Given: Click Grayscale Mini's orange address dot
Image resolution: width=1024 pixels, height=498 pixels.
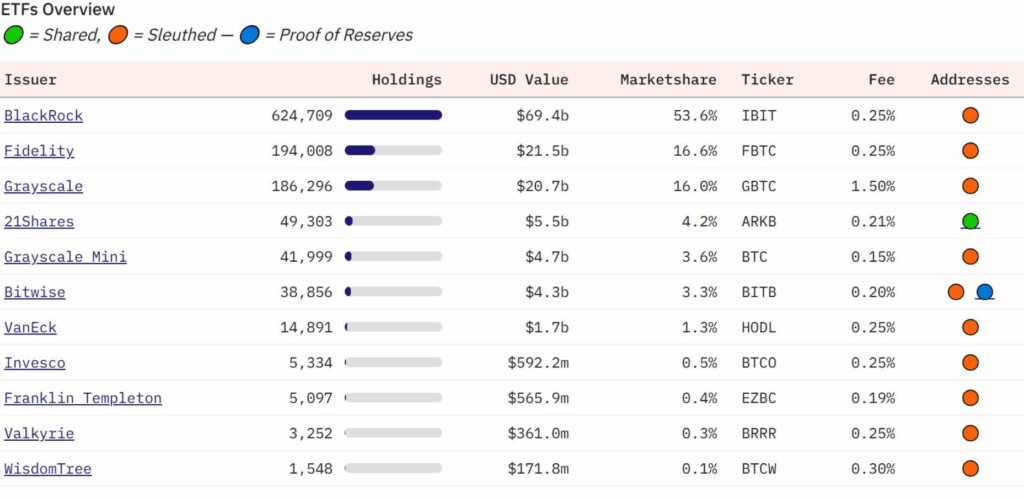Looking at the screenshot, I should [x=970, y=257].
